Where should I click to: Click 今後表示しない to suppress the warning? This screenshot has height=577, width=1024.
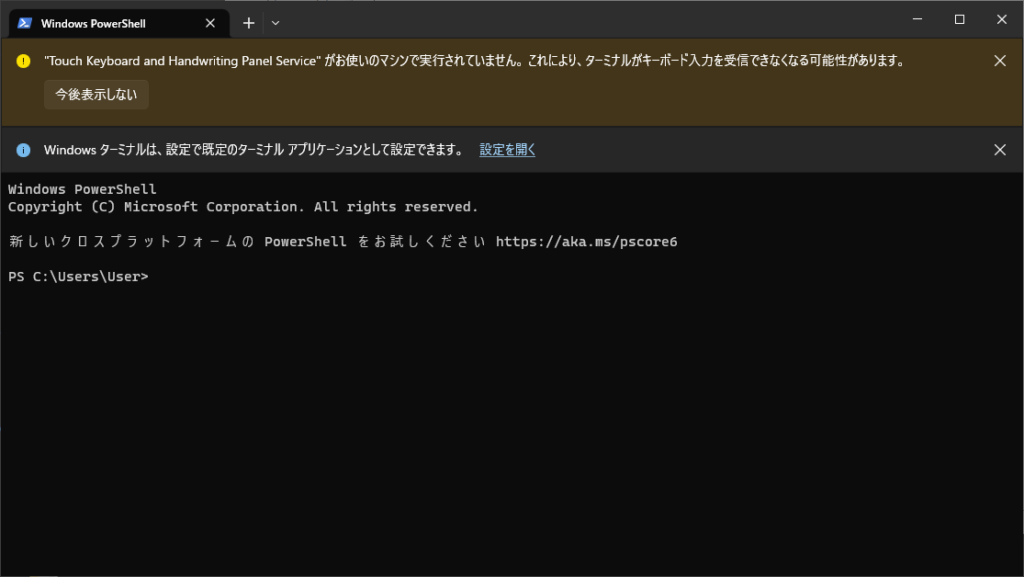[96, 94]
